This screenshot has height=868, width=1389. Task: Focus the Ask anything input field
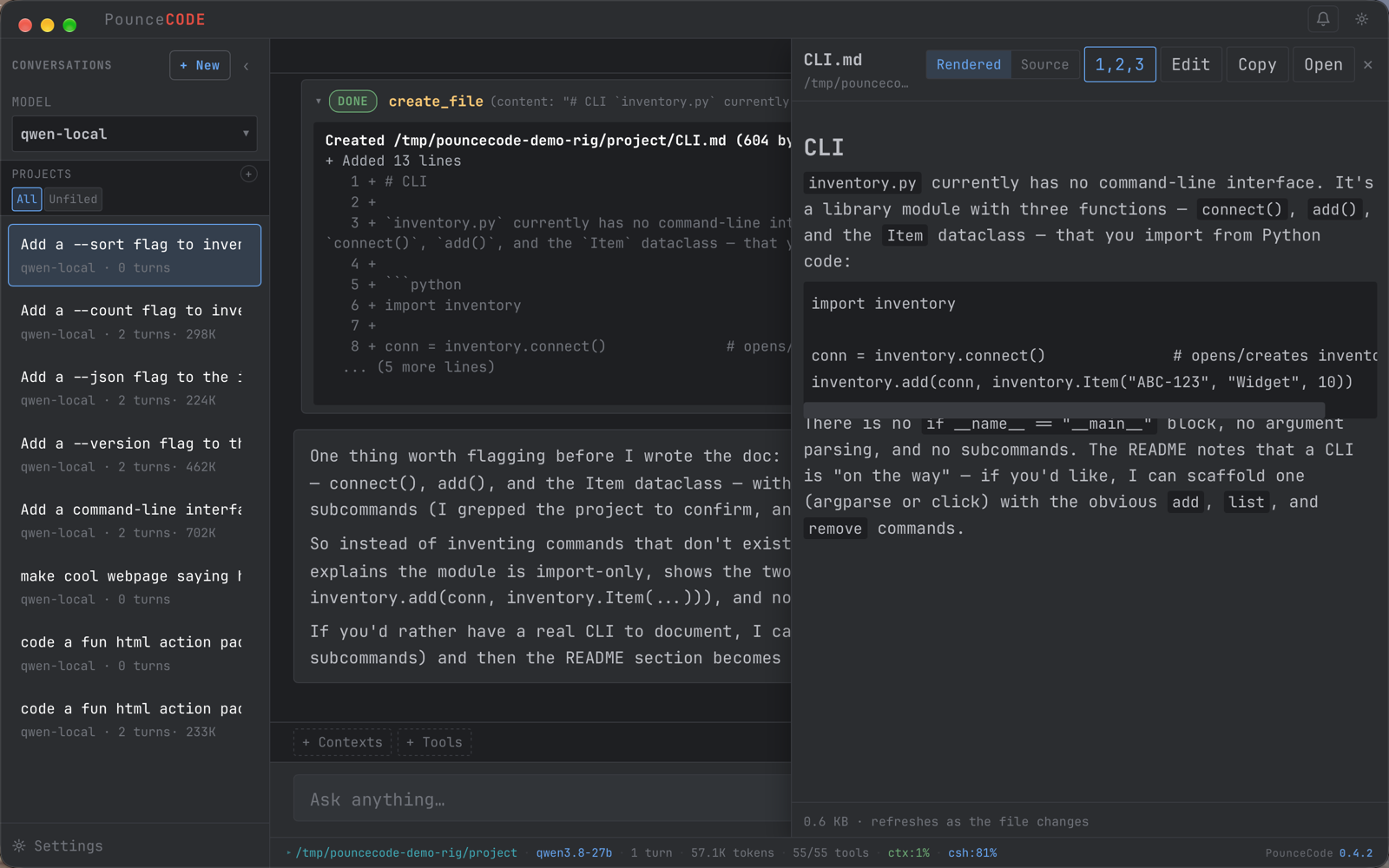tap(543, 799)
